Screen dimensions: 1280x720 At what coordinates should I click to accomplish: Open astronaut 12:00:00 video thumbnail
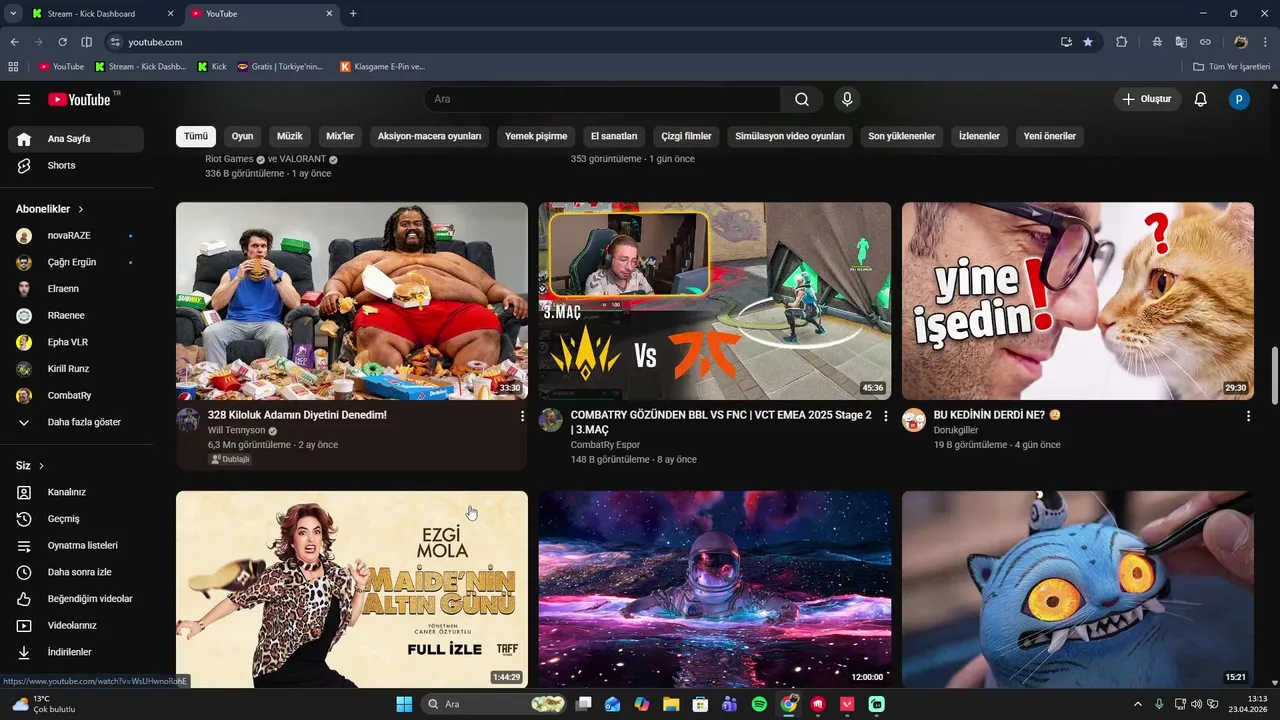pyautogui.click(x=715, y=589)
